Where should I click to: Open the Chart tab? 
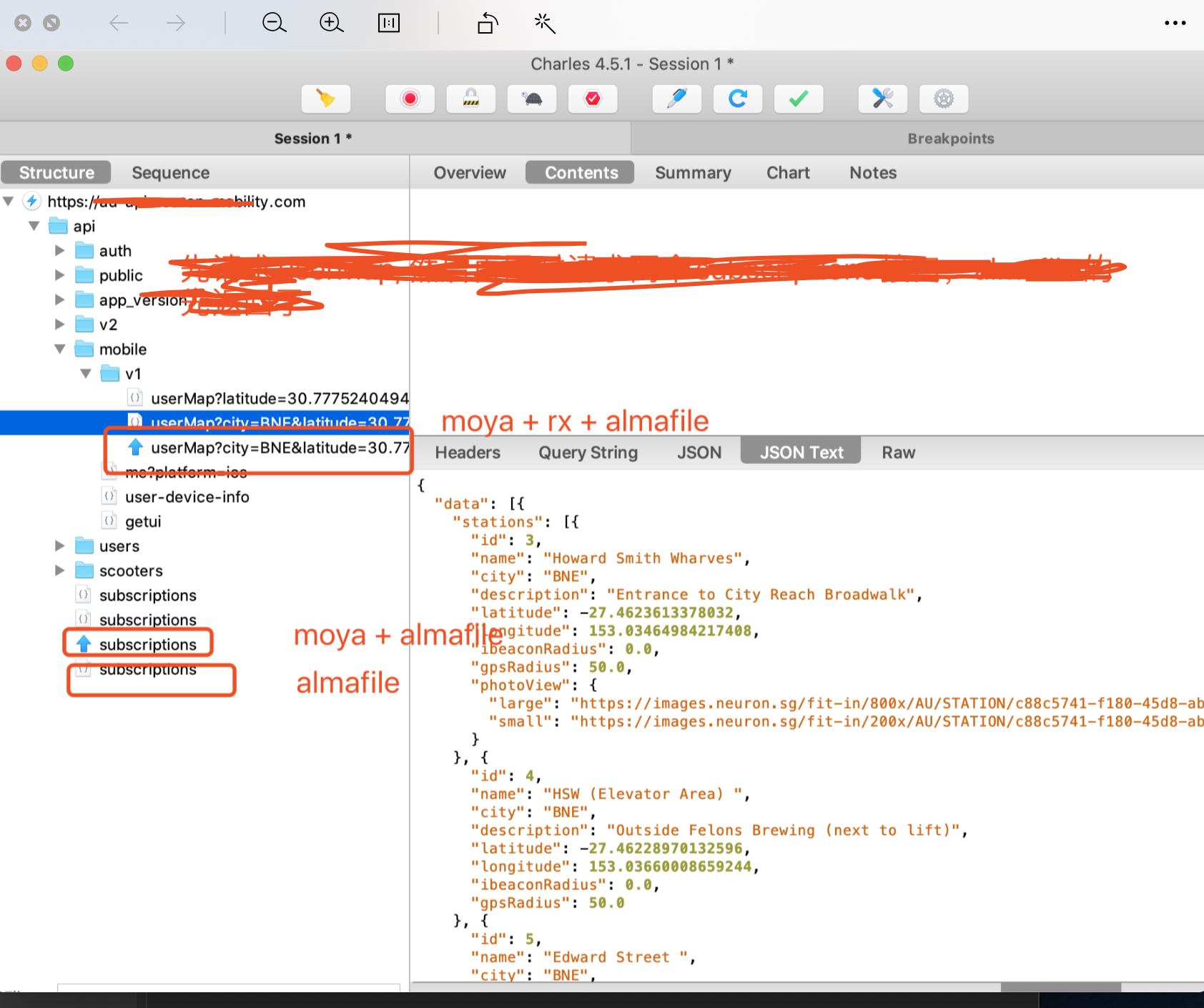[x=787, y=172]
